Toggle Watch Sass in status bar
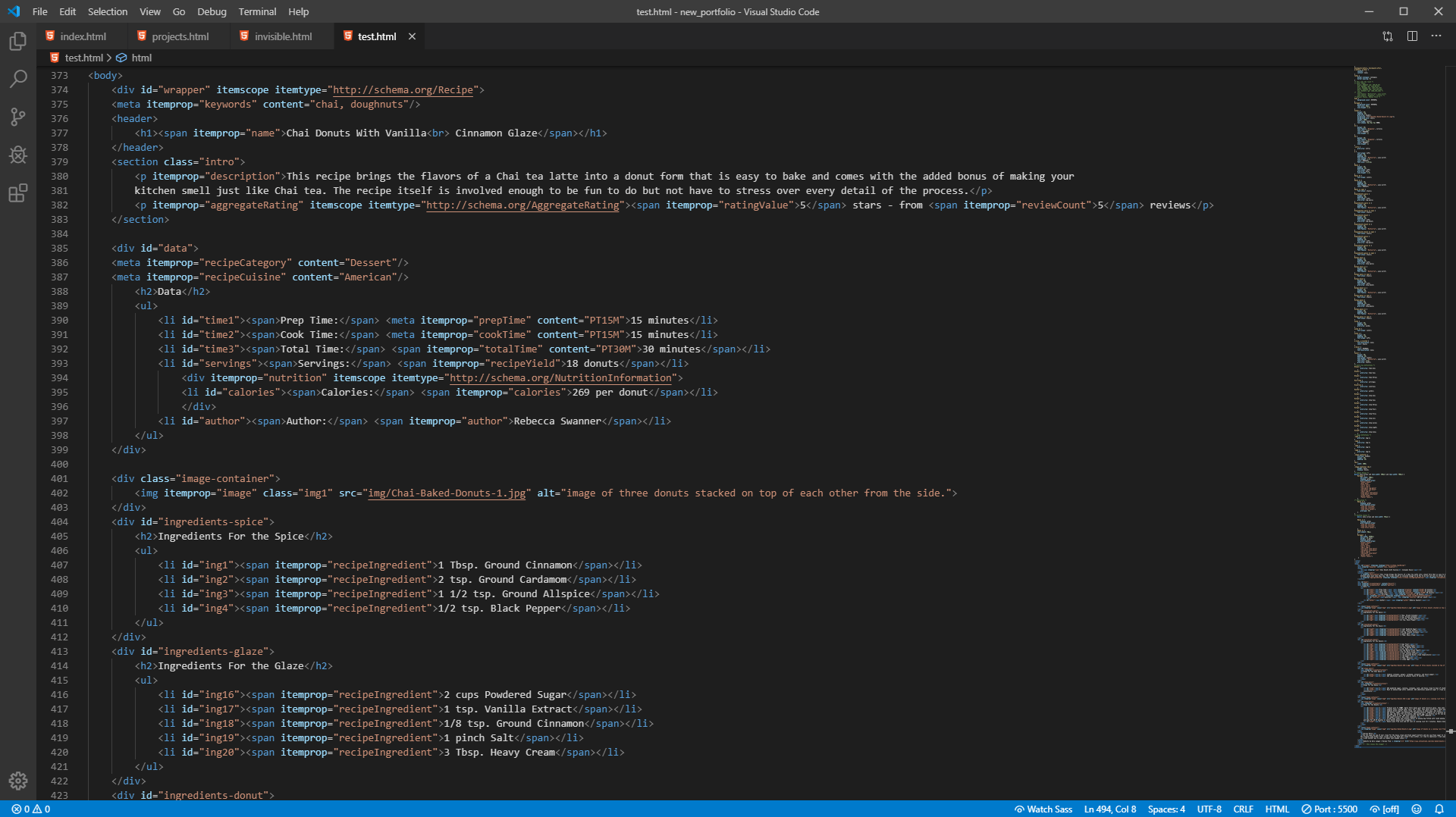The width and height of the screenshot is (1456, 817). (x=1043, y=809)
